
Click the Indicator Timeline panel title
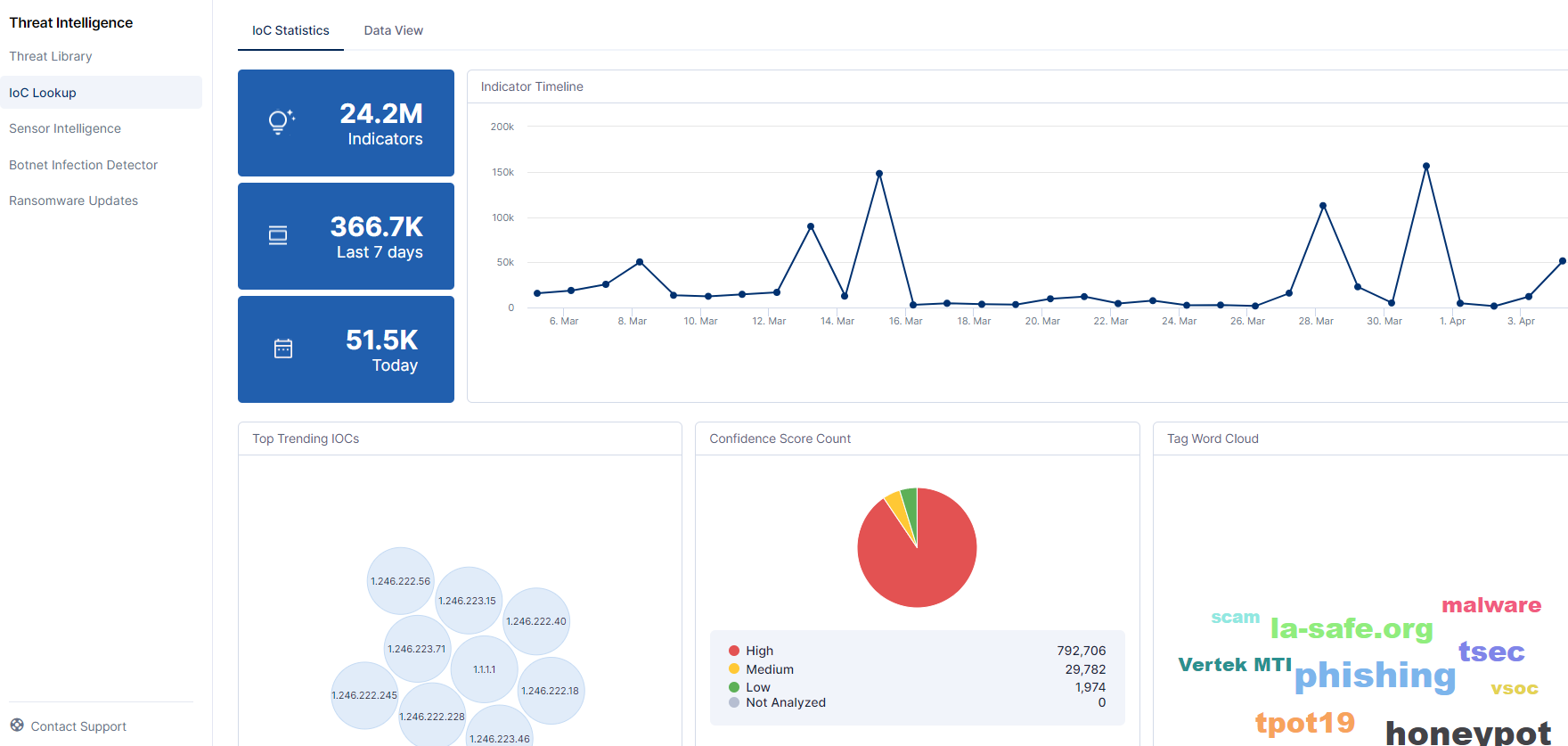[532, 86]
